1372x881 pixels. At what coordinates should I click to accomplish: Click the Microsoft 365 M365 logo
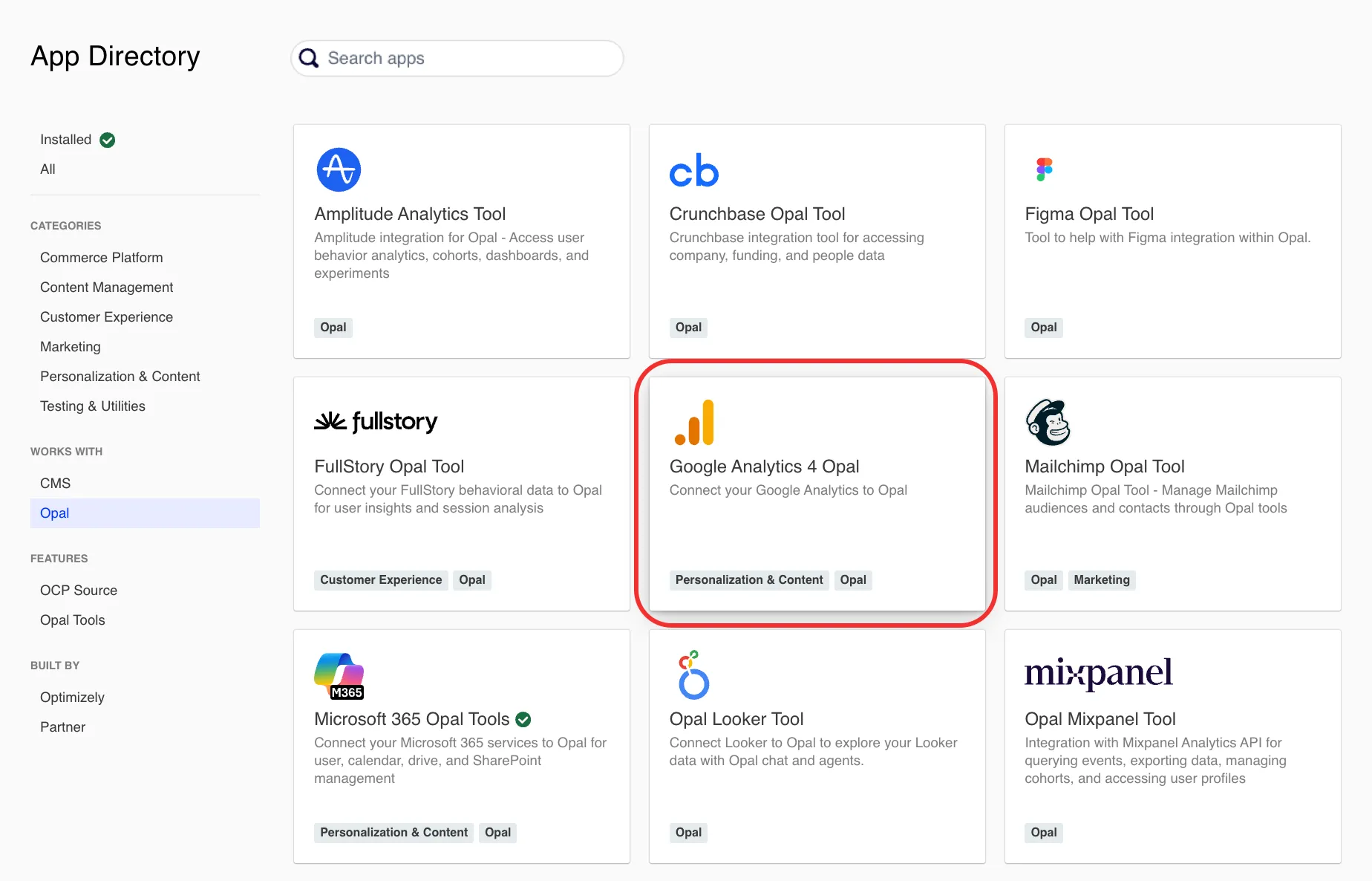339,676
